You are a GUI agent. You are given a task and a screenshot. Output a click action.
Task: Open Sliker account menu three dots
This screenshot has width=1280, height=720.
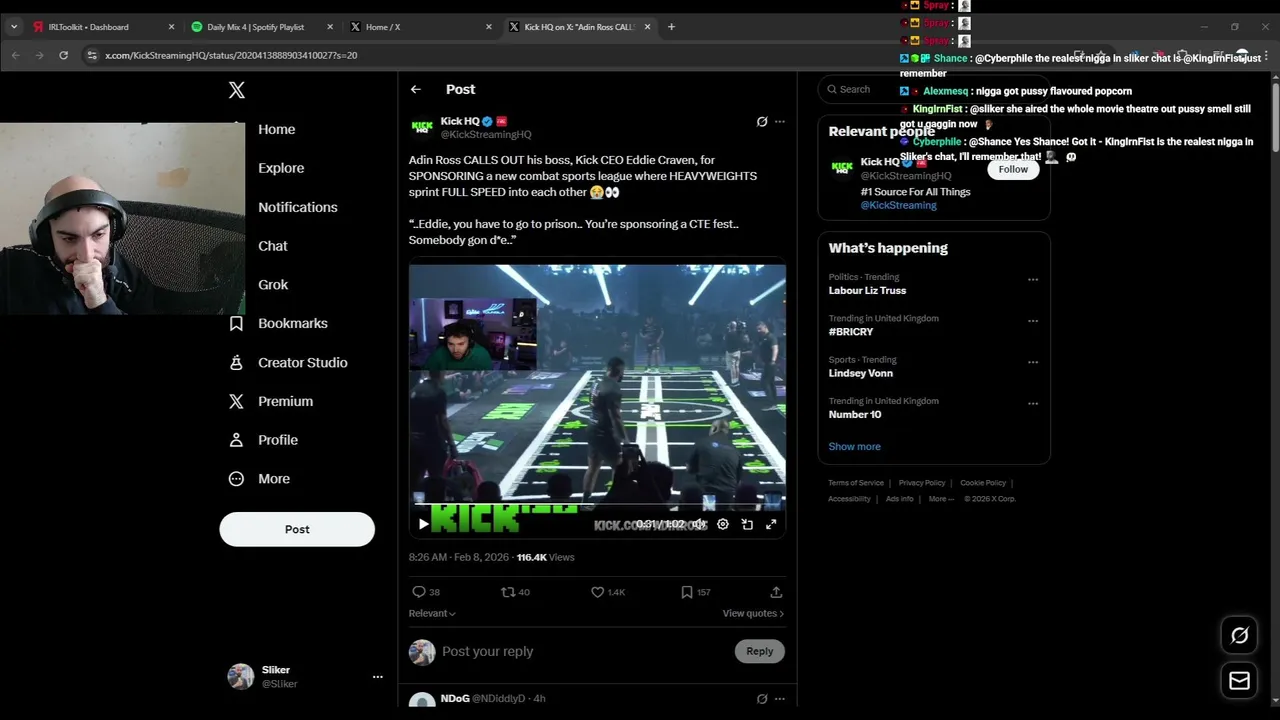click(377, 677)
